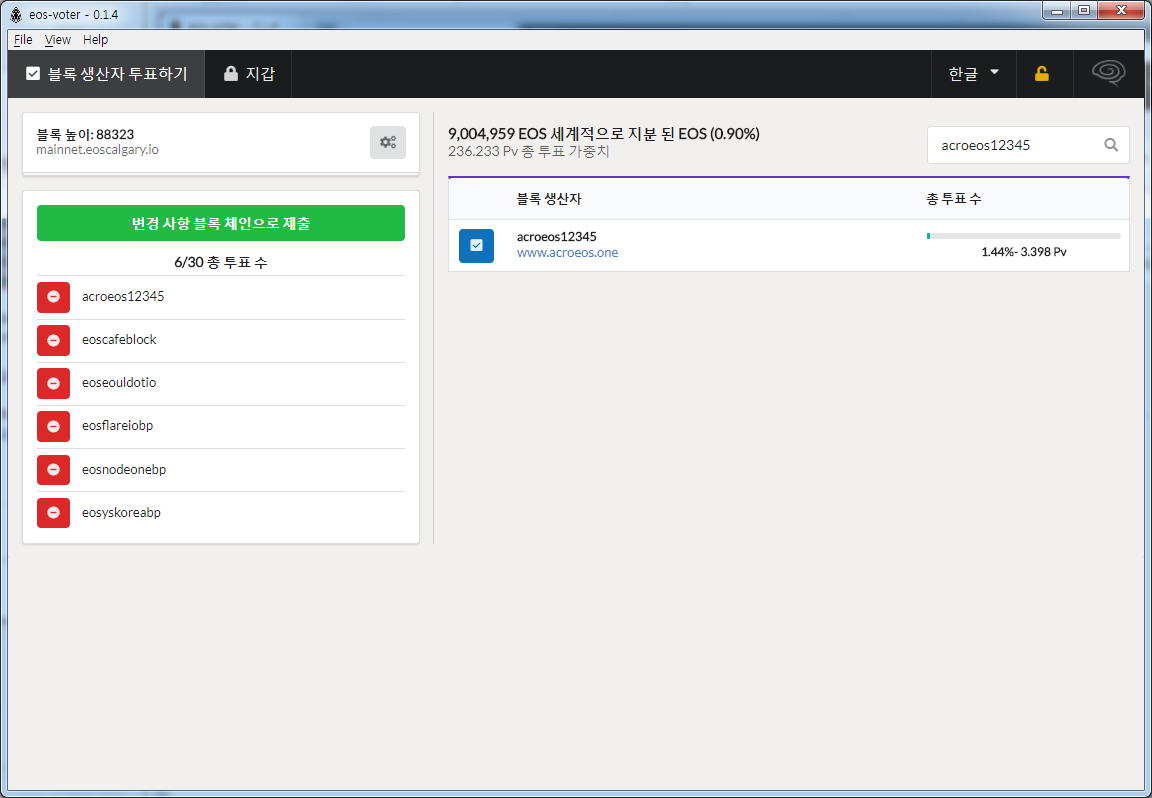
Task: Click the search magnifier icon
Action: (1111, 145)
